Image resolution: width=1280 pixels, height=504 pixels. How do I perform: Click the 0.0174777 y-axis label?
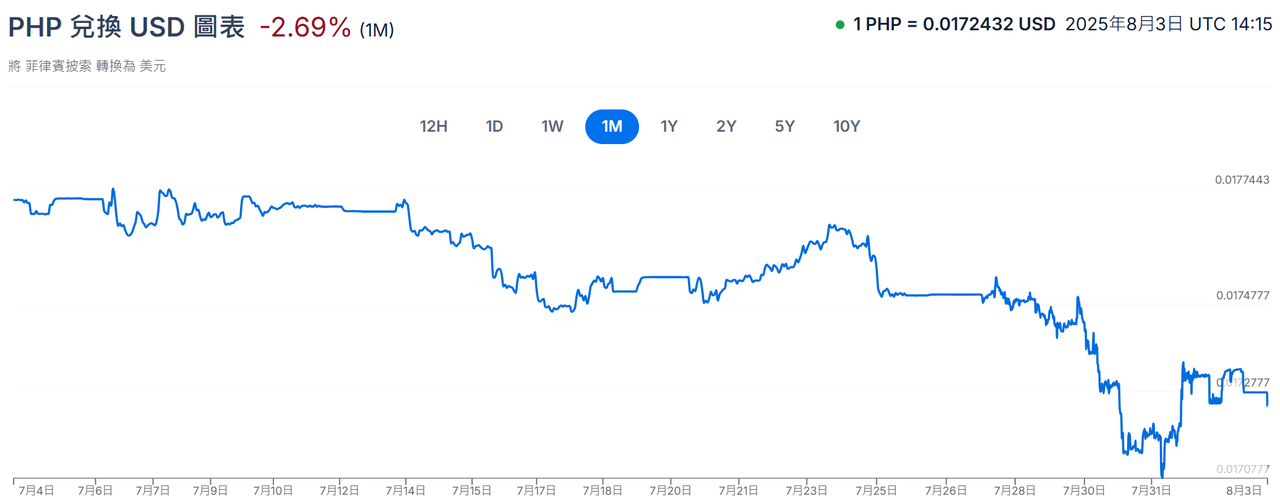[1242, 295]
